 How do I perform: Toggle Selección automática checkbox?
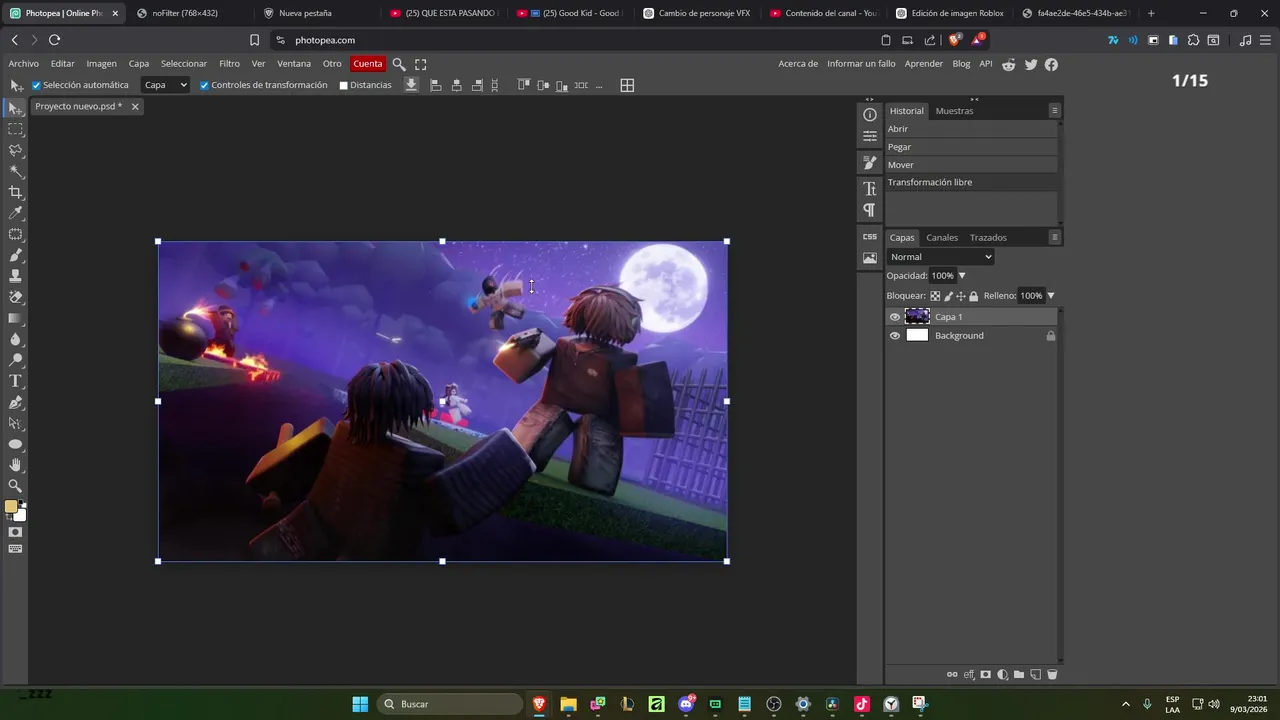[x=36, y=85]
